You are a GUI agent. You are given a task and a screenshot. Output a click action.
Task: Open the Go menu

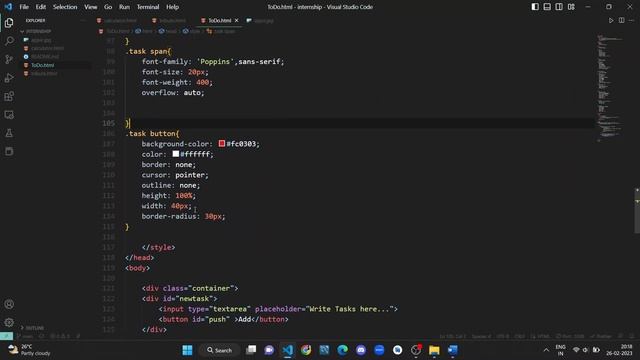pyautogui.click(x=108, y=7)
